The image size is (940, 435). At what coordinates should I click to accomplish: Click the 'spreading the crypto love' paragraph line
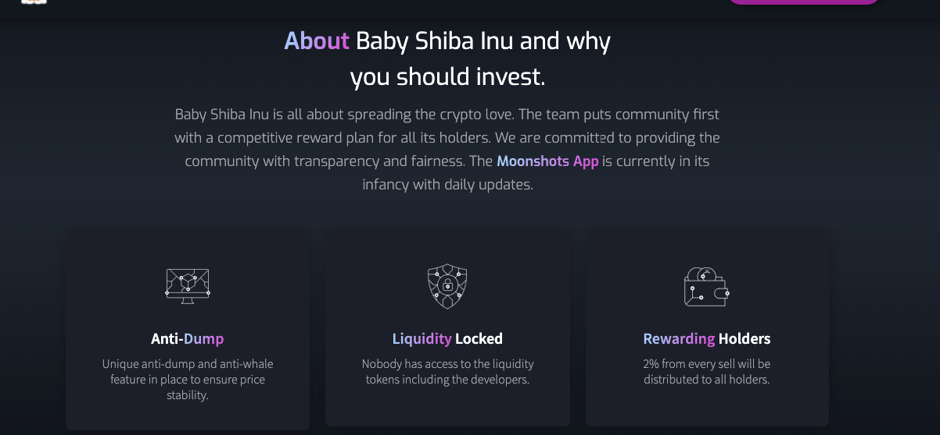pyautogui.click(x=447, y=114)
